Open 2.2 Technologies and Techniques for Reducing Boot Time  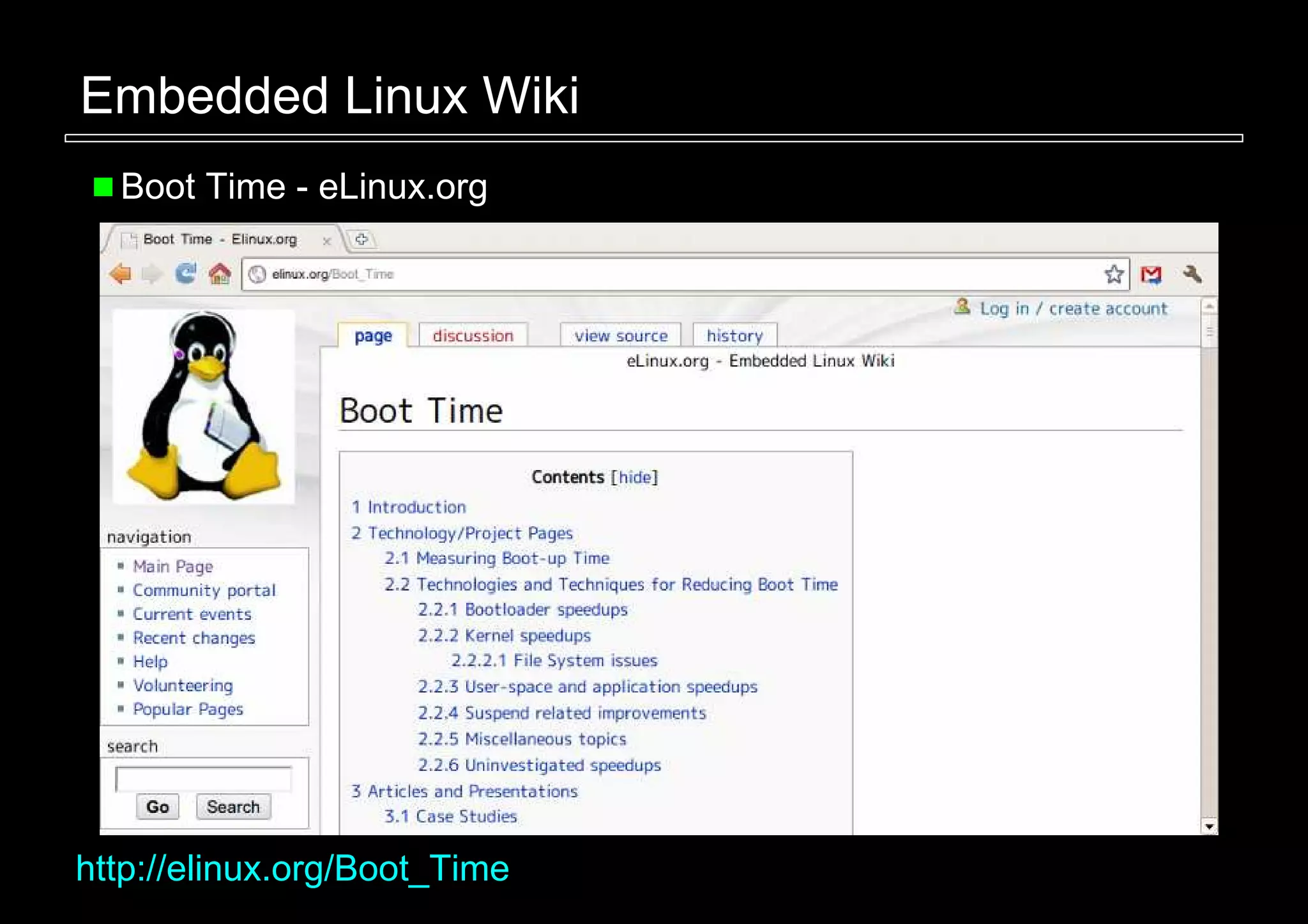611,584
